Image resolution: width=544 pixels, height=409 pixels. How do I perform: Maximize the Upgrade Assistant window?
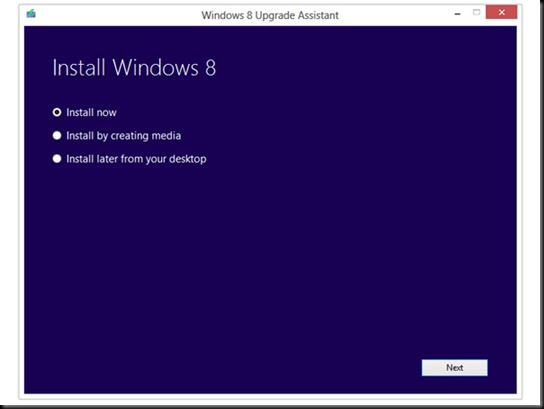[476, 12]
